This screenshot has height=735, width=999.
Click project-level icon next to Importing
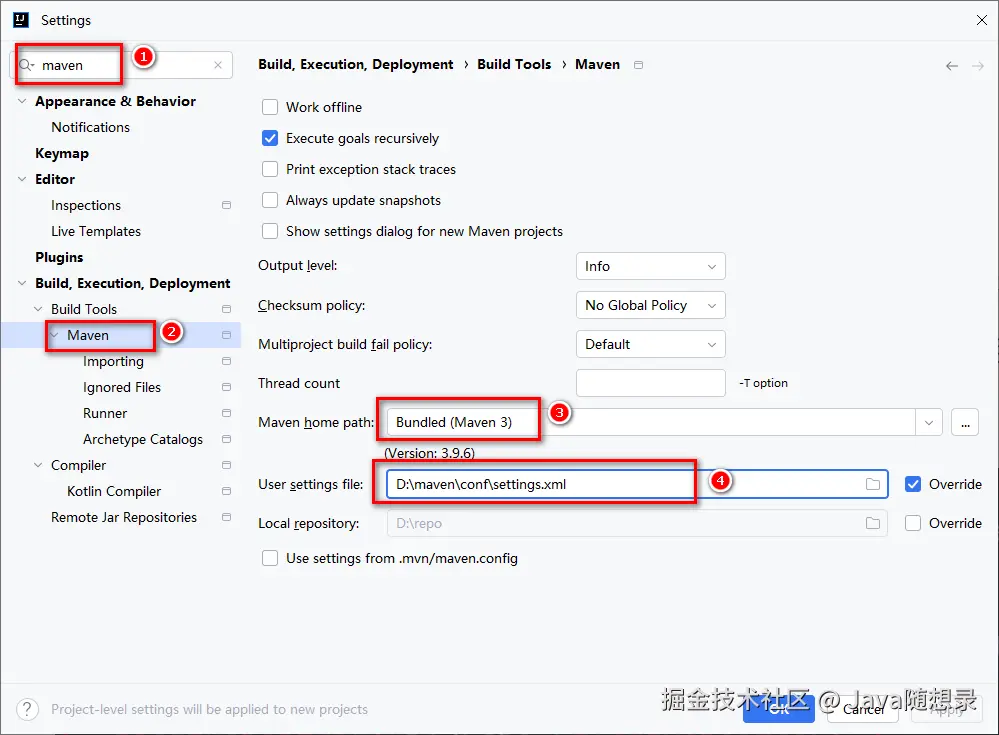click(x=226, y=361)
